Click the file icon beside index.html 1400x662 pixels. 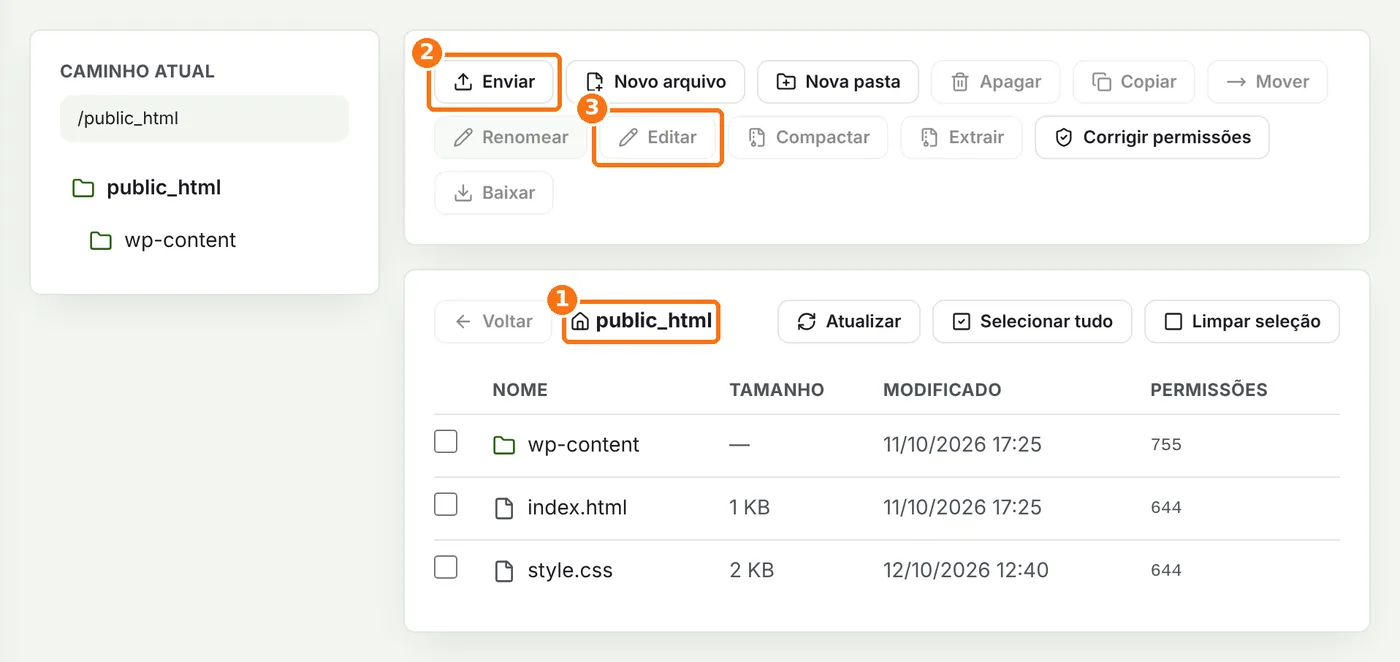click(x=505, y=508)
